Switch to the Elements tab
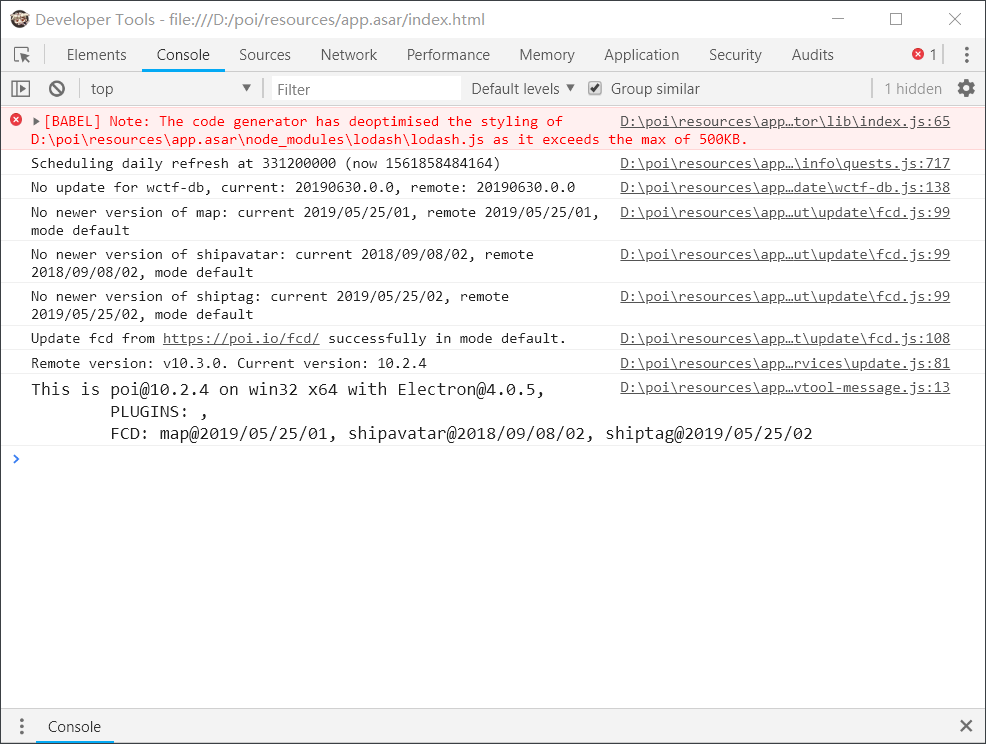 (96, 55)
